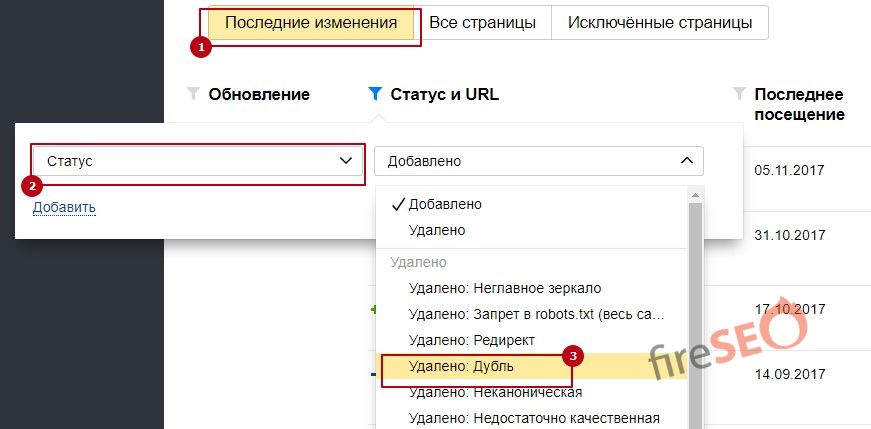Image resolution: width=871 pixels, height=429 pixels.
Task: Collapse the Добавлено value dropdown
Action: pos(539,161)
